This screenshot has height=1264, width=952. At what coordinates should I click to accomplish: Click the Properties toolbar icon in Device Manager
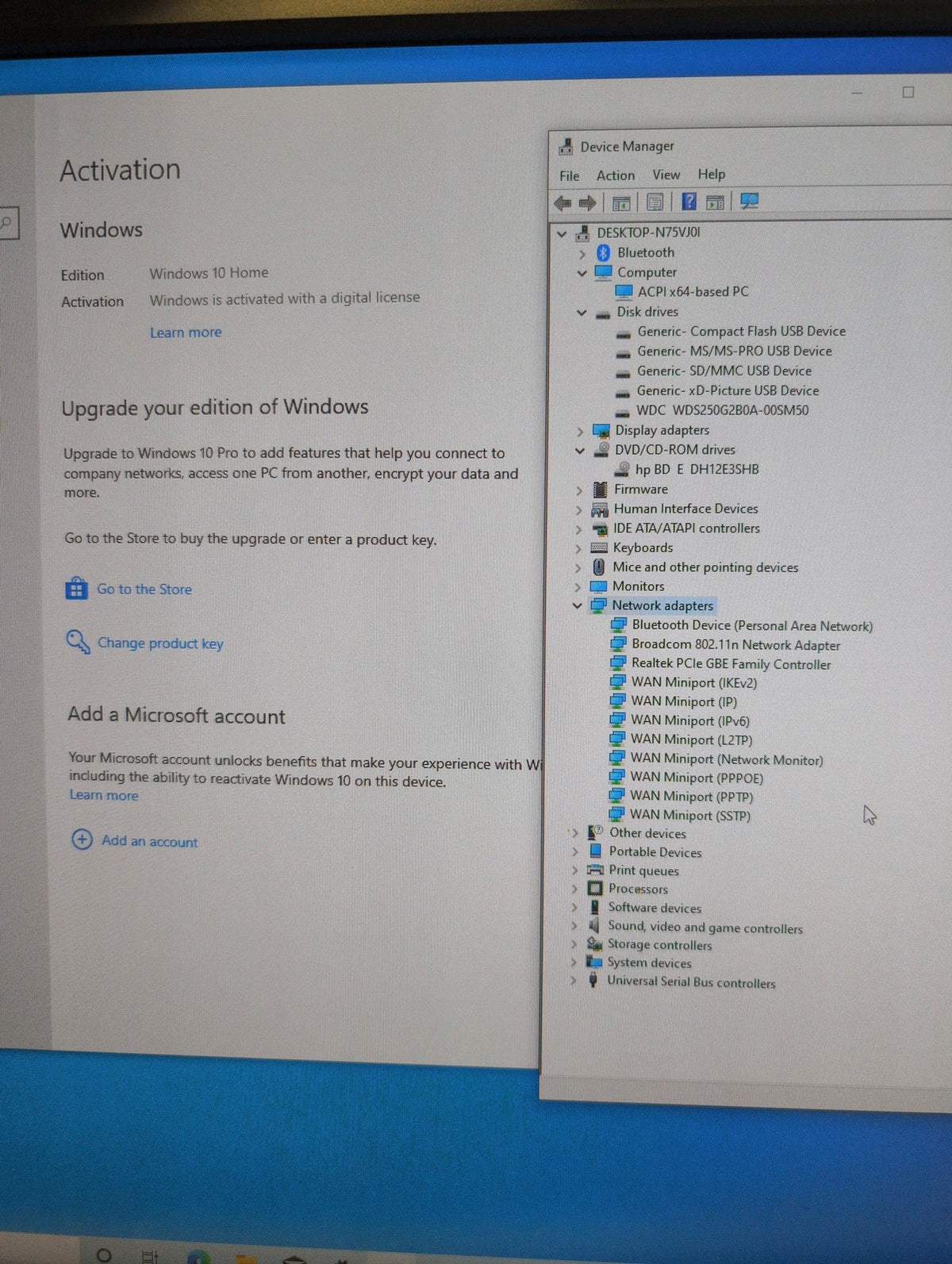coord(655,202)
